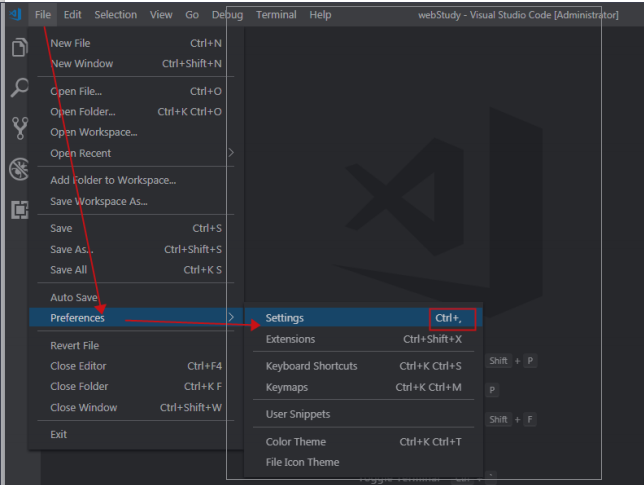
Task: Open Settings from Preferences submenu
Action: point(363,318)
